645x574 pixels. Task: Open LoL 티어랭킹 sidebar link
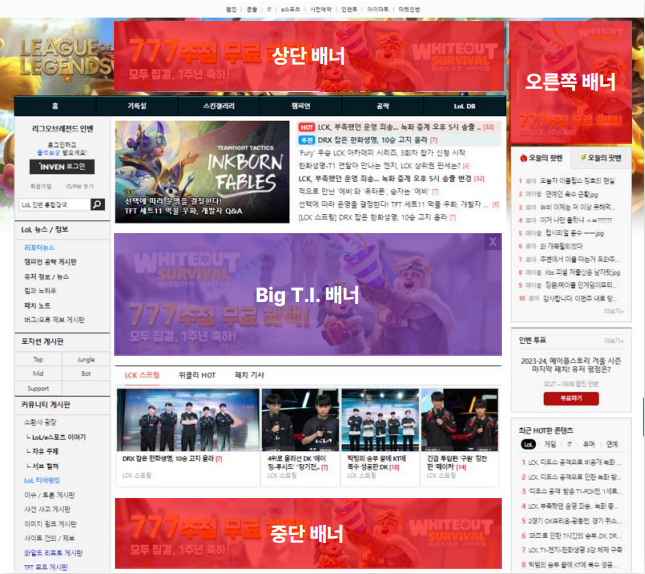[42, 480]
